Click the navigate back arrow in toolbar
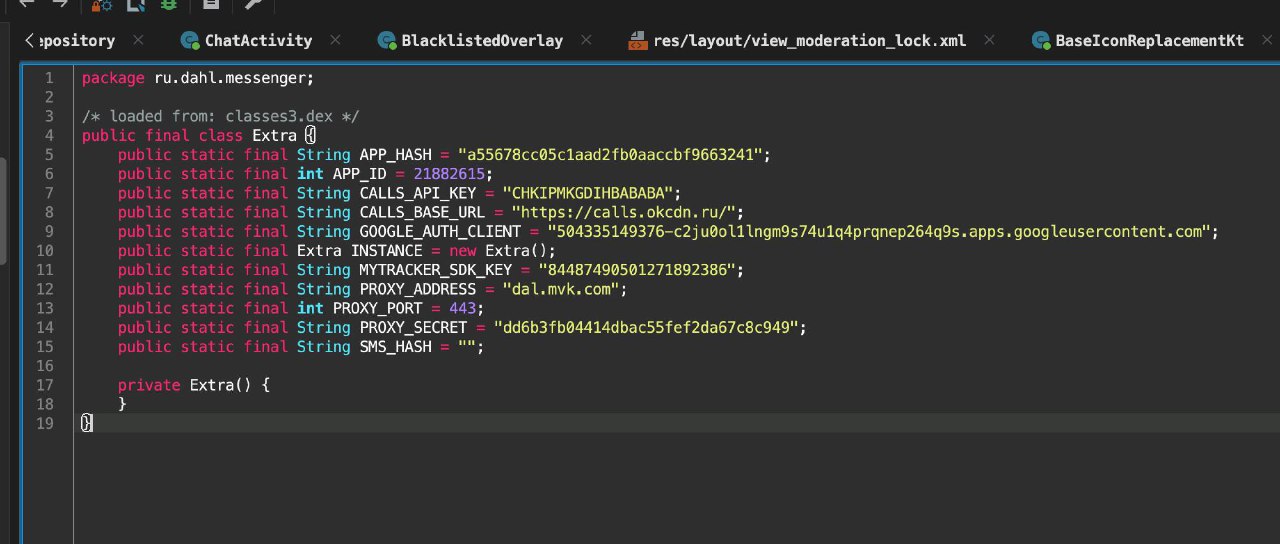The width and height of the screenshot is (1280, 544). click(27, 3)
